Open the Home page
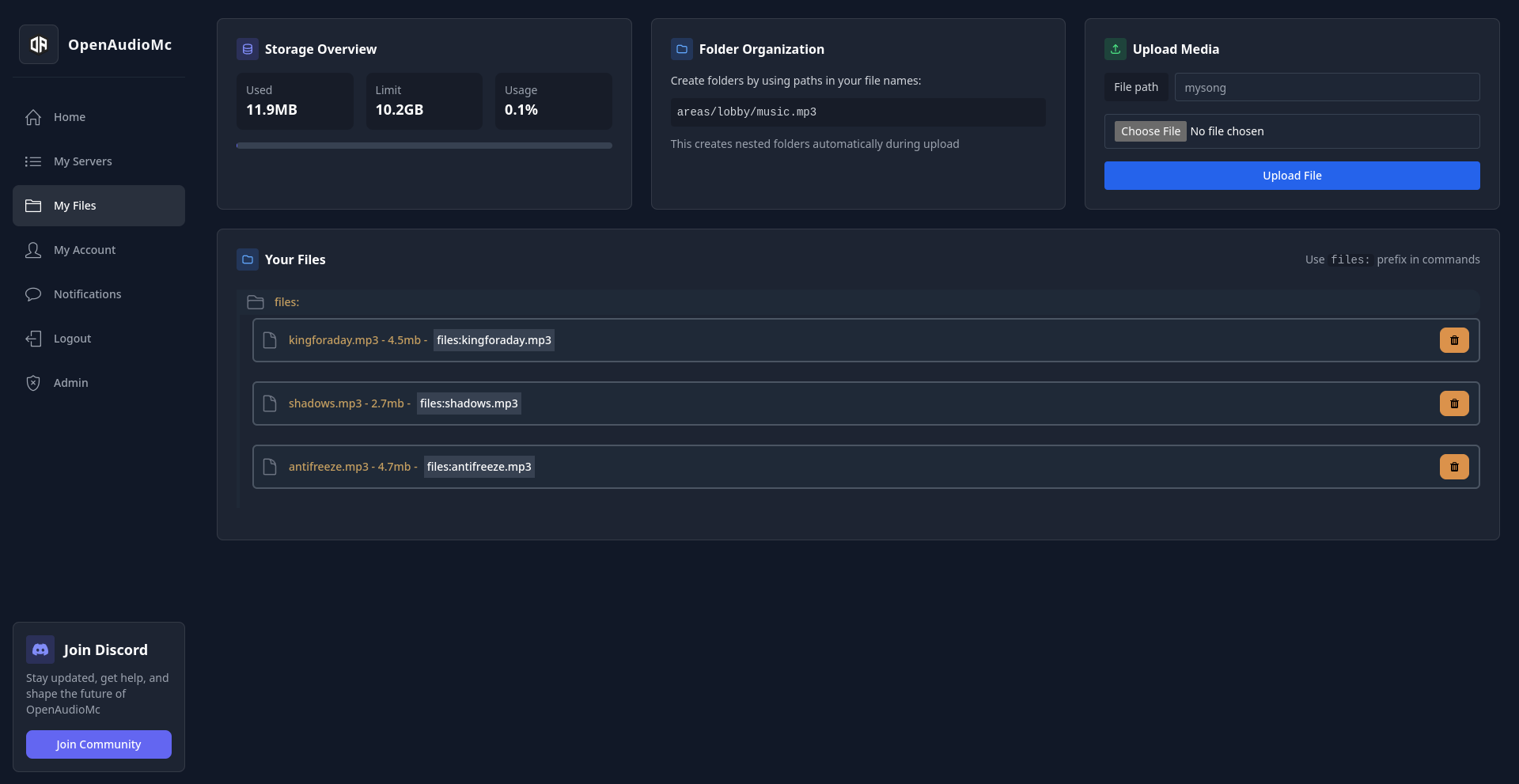This screenshot has width=1519, height=784. [x=99, y=117]
